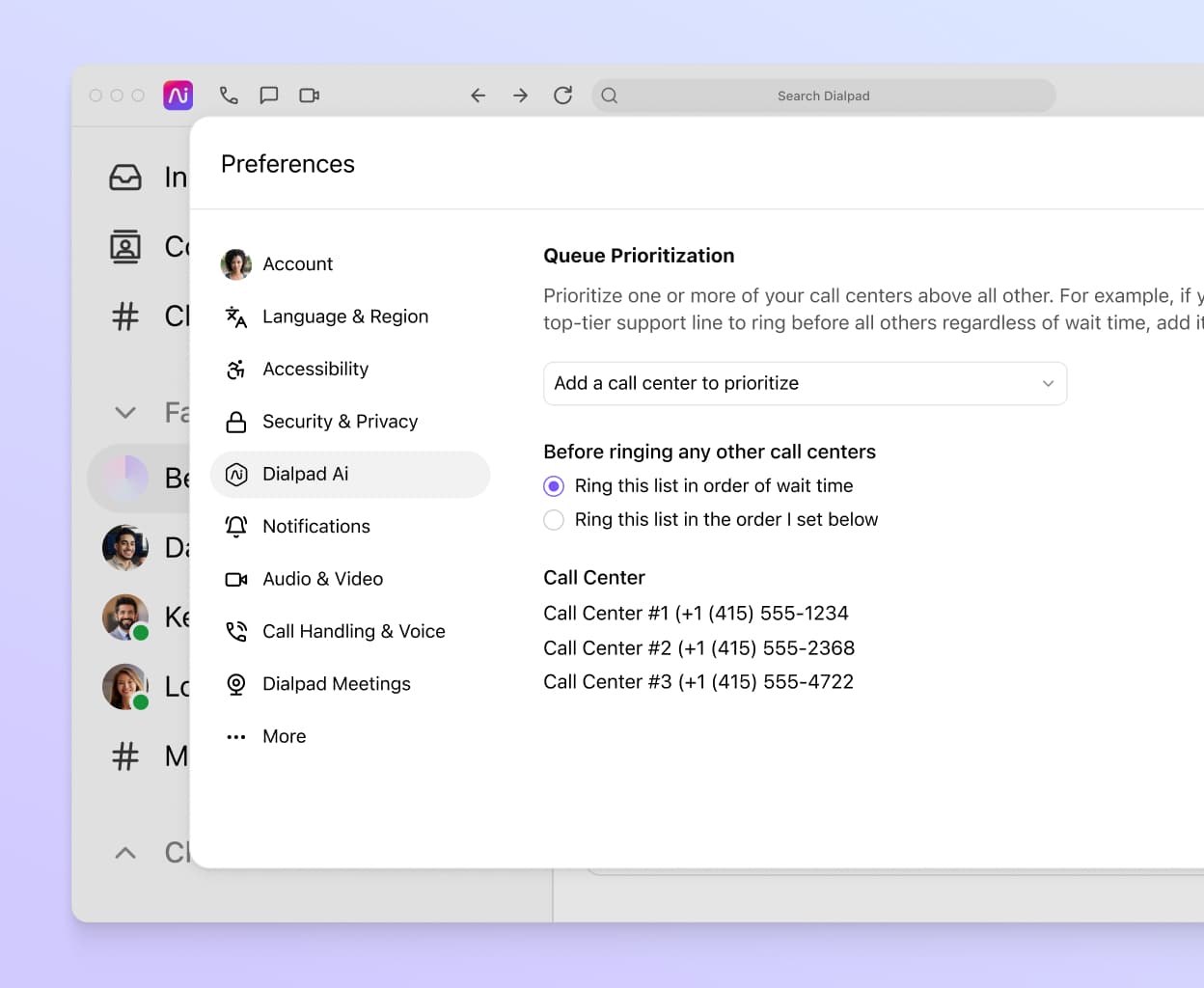Enable the Dialpad Ai settings option
1204x988 pixels.
pos(305,474)
